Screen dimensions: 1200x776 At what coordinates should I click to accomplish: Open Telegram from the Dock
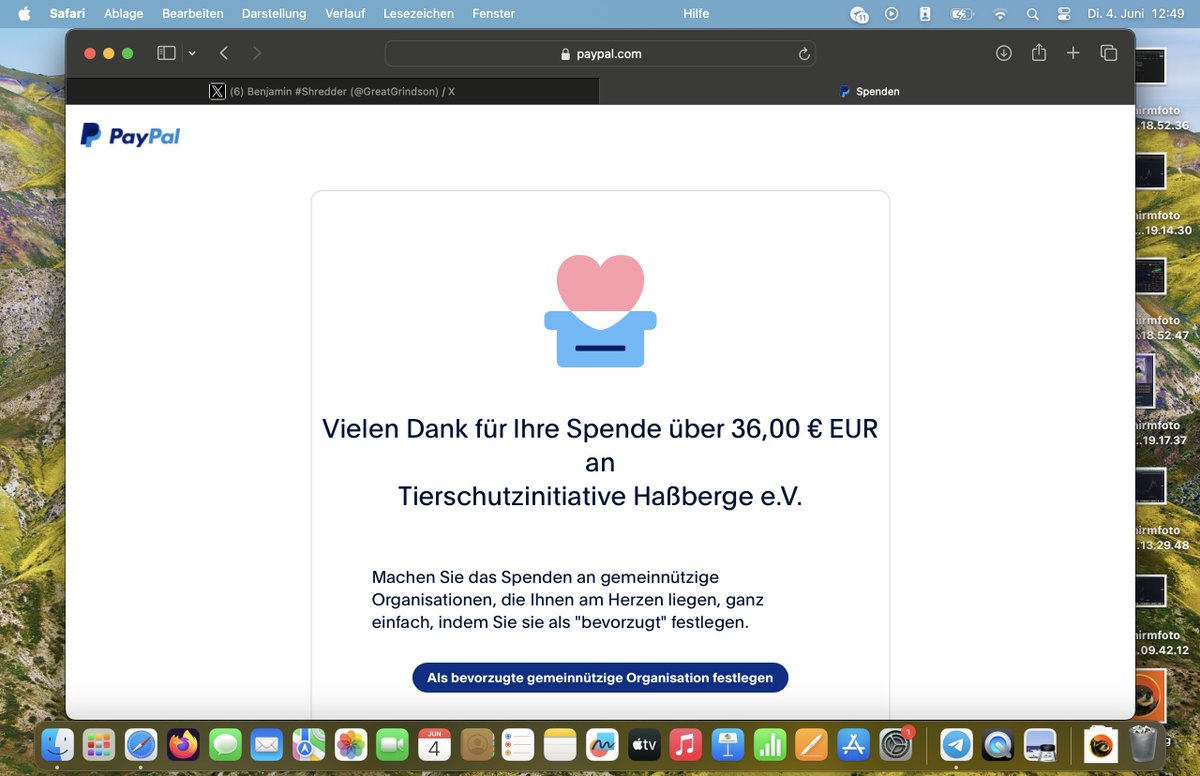tap(957, 744)
